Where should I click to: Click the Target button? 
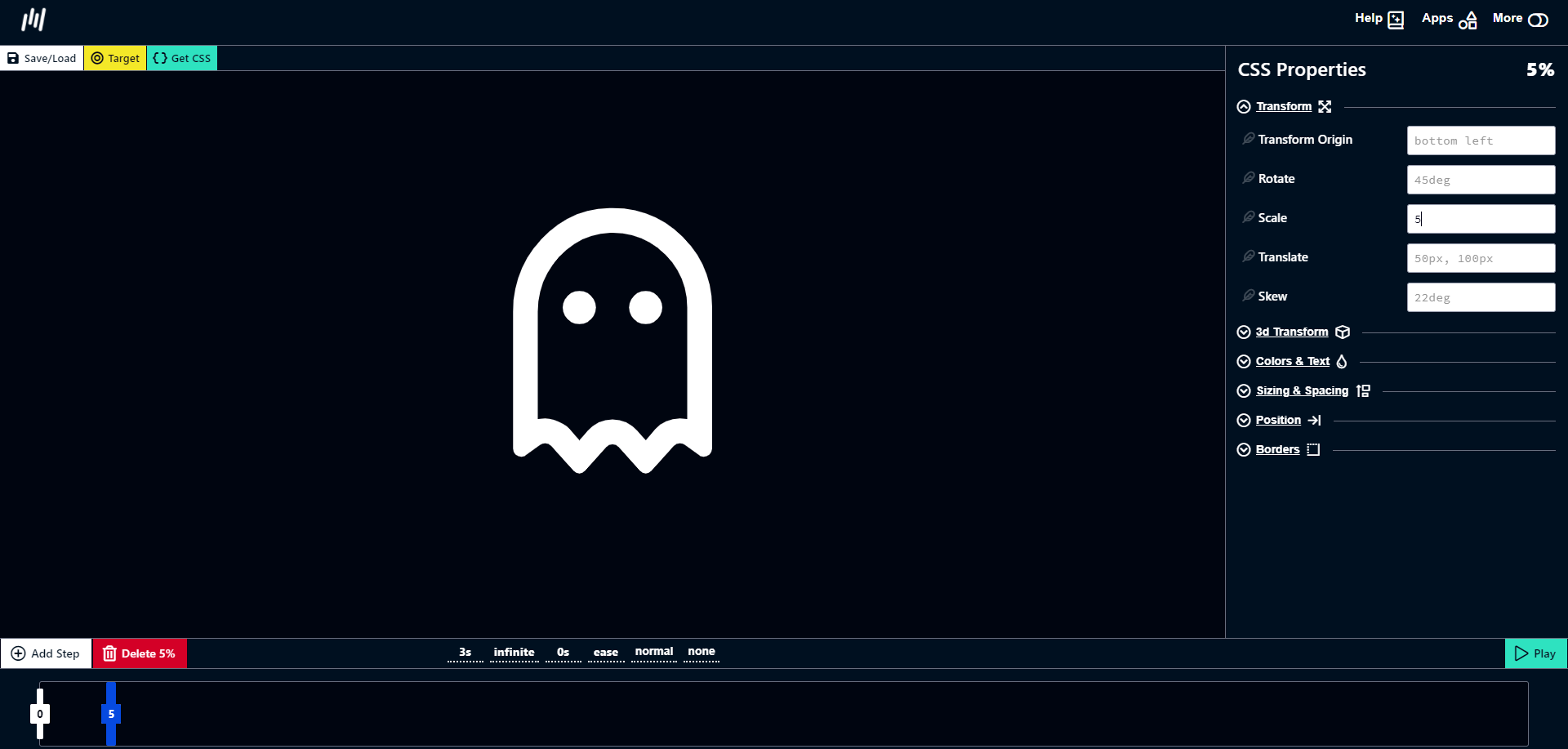(x=115, y=58)
